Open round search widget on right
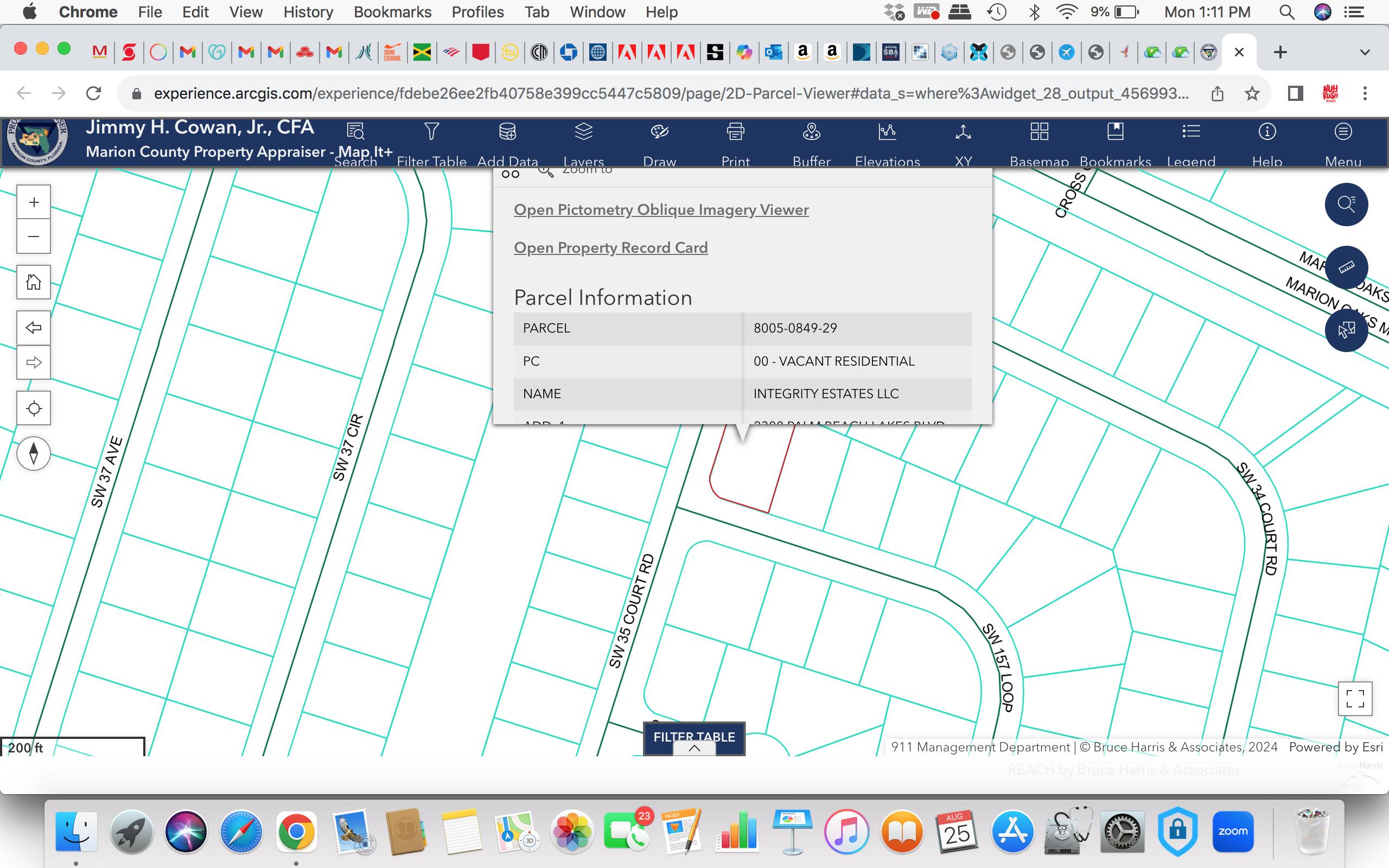1389x868 pixels. tap(1347, 205)
